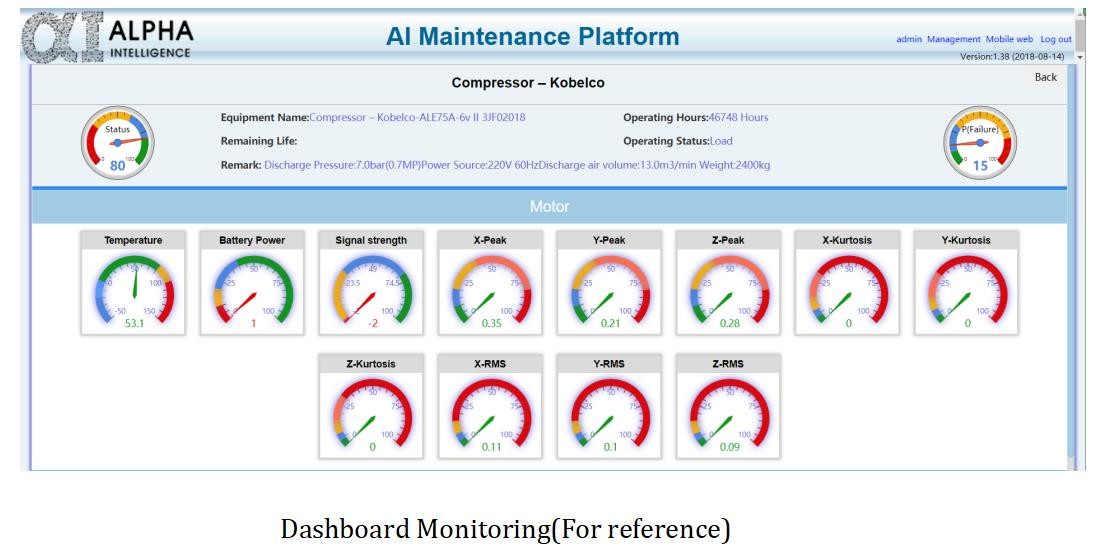Click the Version:1.38 text
Image resolution: width=1110 pixels, height=552 pixels.
tap(1012, 56)
